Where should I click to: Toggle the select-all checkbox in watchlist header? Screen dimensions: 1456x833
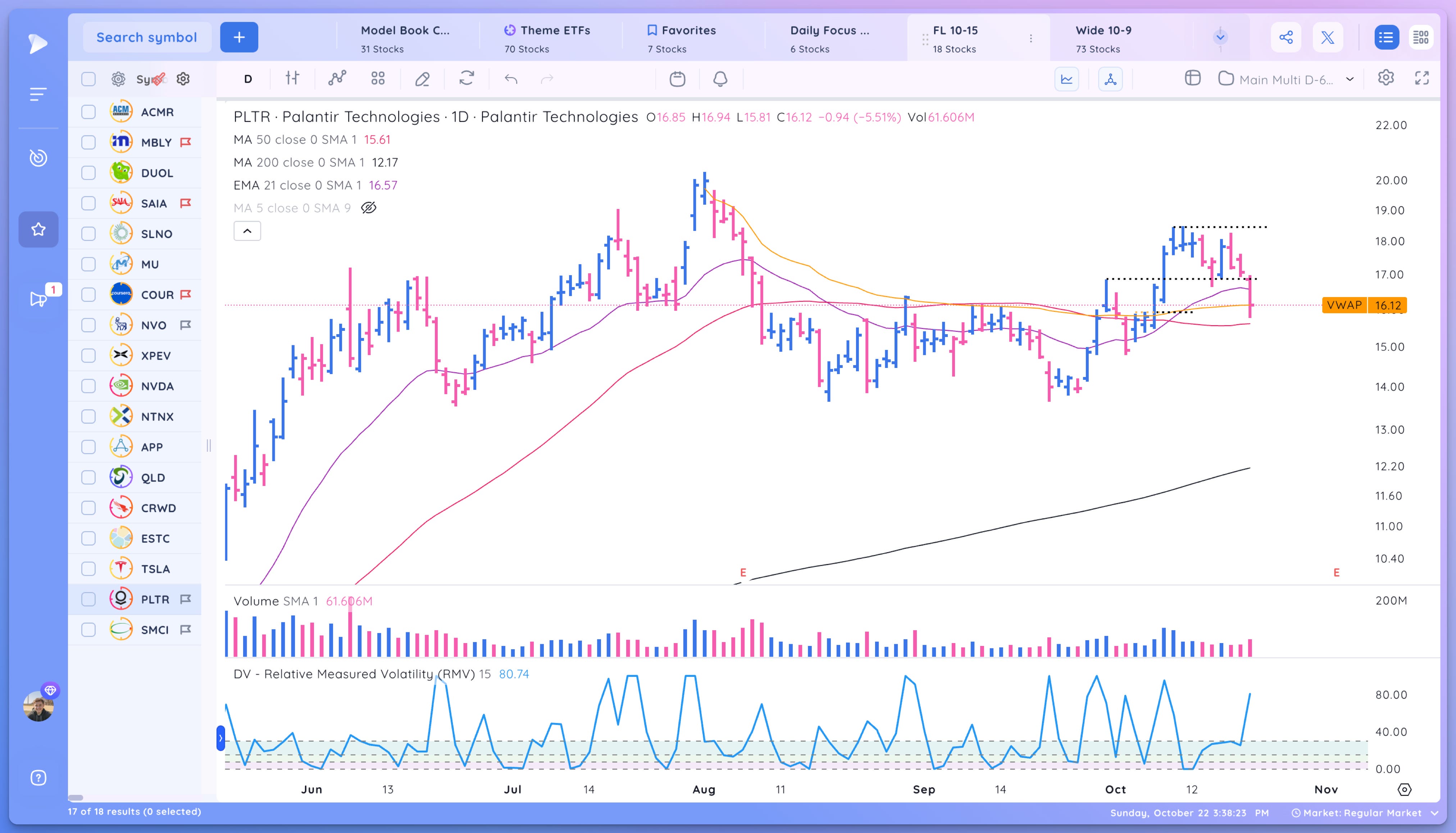click(x=88, y=79)
